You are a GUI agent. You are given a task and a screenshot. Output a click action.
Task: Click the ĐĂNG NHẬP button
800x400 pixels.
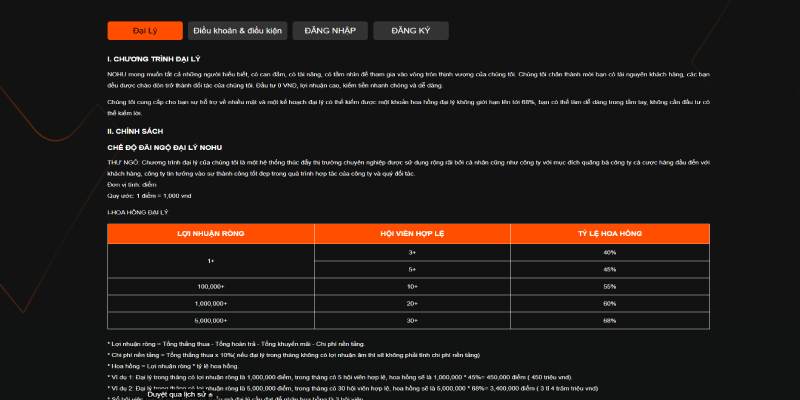click(330, 31)
